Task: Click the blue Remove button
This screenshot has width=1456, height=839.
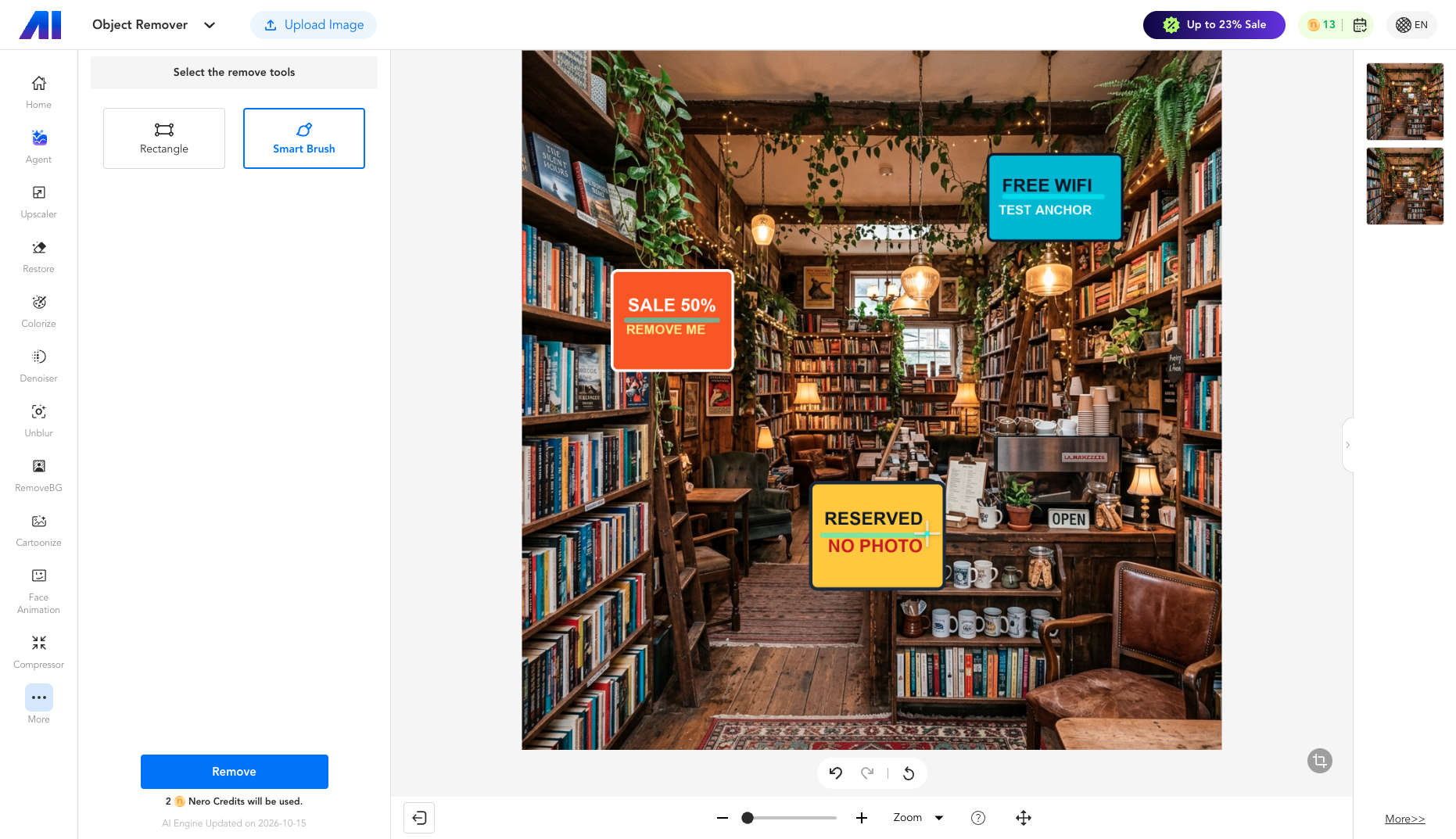Action: tap(235, 772)
